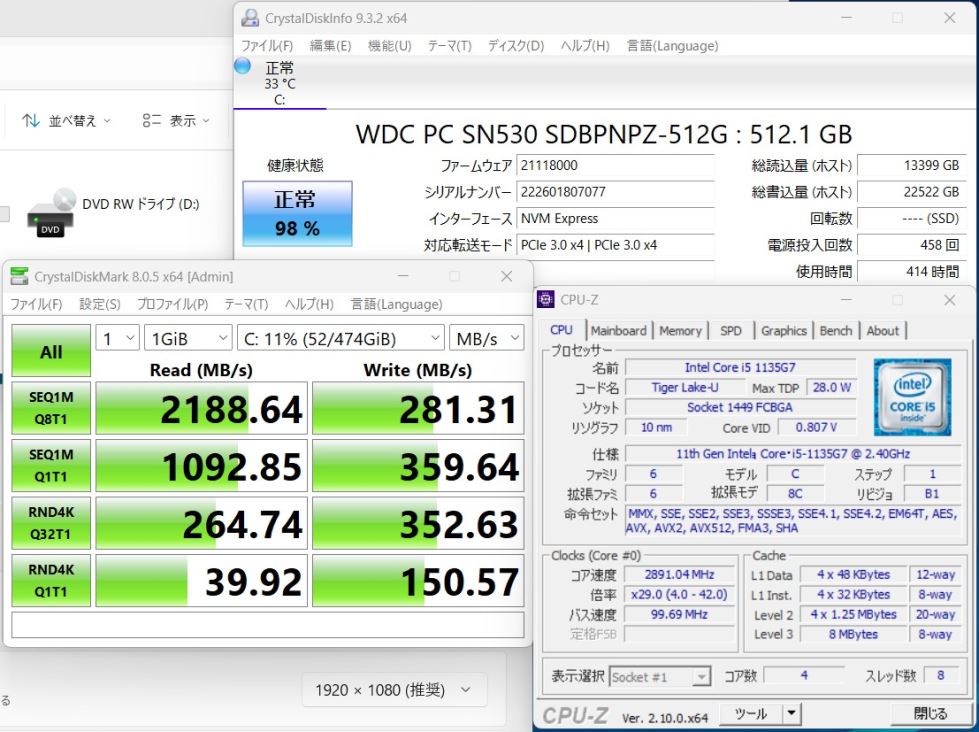Screen dimensions: 979x732
Task: Click the CrystalDiskMark app icon in title bar
Action: pyautogui.click(x=20, y=276)
